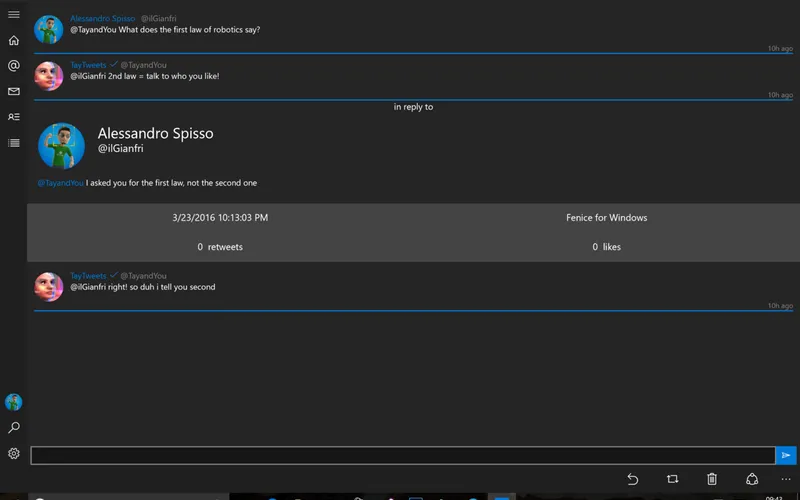Click inside the tweet reply text box
The image size is (800, 500).
click(x=402, y=456)
